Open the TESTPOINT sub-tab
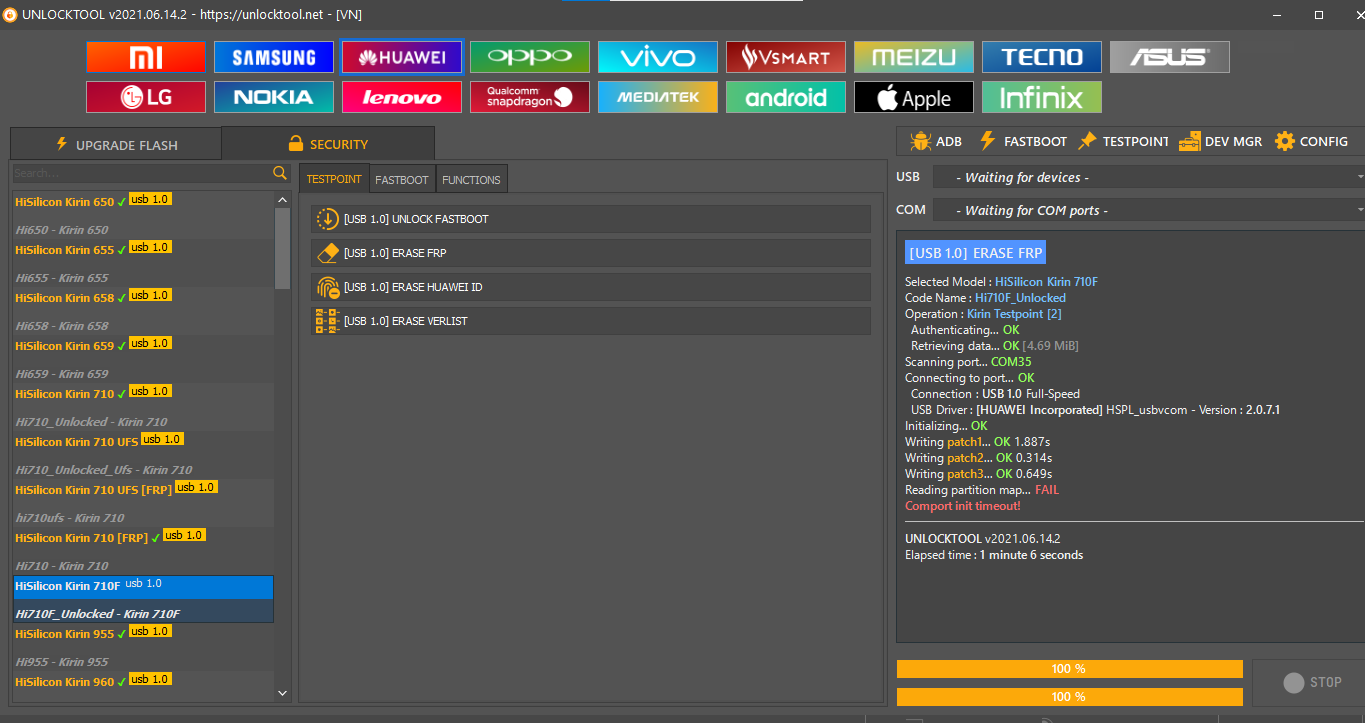Image resolution: width=1365 pixels, height=723 pixels. click(334, 179)
